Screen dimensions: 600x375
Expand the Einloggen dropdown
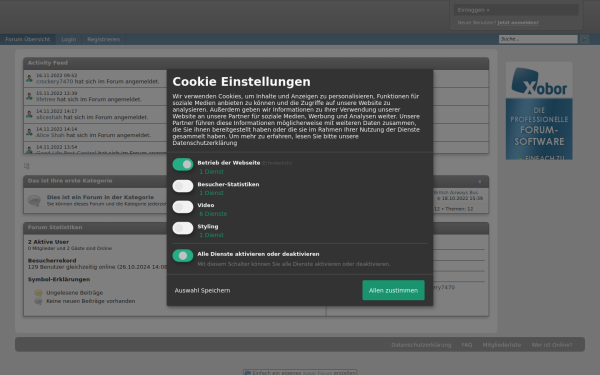(516, 10)
